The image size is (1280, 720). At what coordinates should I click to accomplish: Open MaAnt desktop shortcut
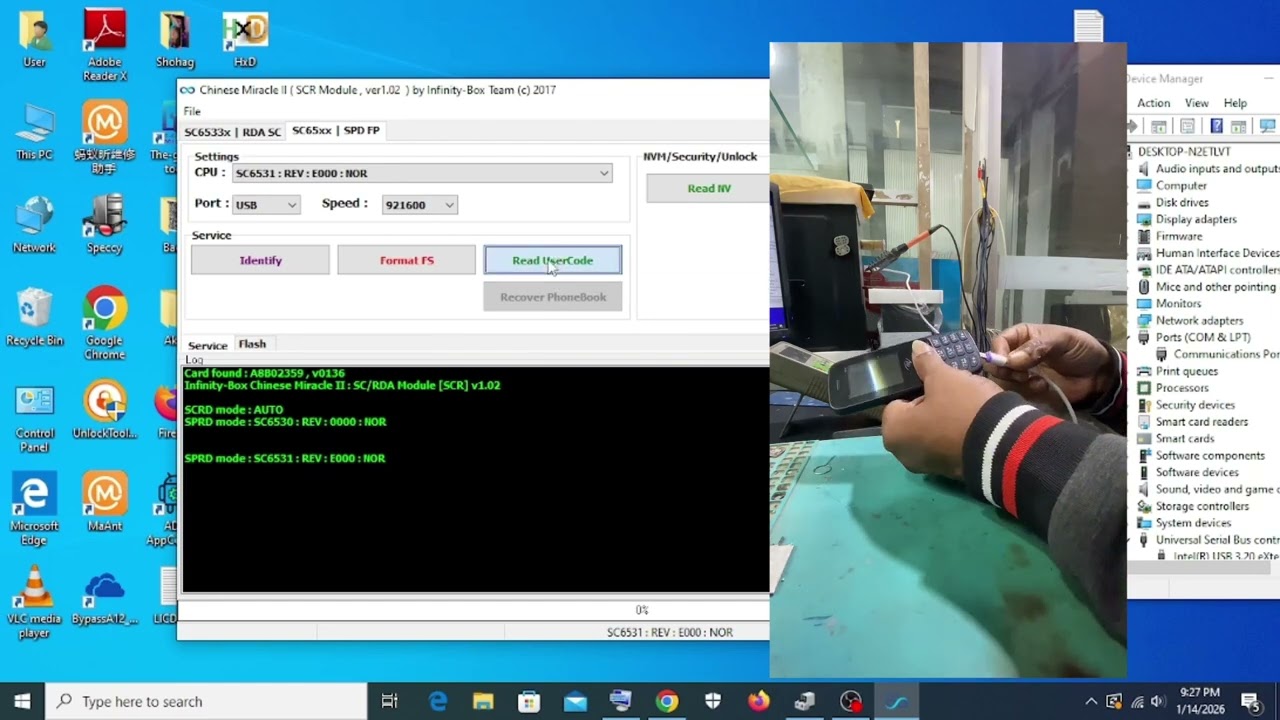(104, 503)
